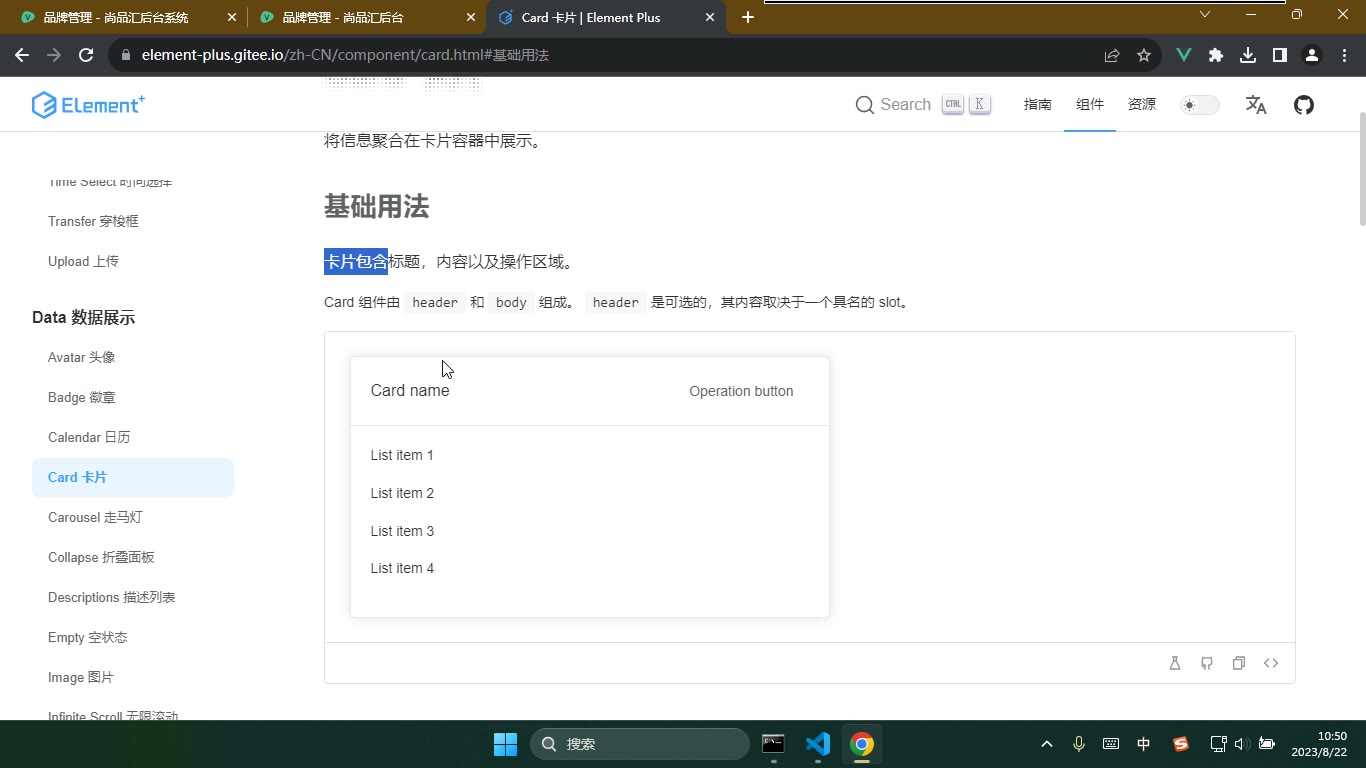Open the GitHub repository icon
Viewport: 1366px width, 768px height.
[1304, 105]
